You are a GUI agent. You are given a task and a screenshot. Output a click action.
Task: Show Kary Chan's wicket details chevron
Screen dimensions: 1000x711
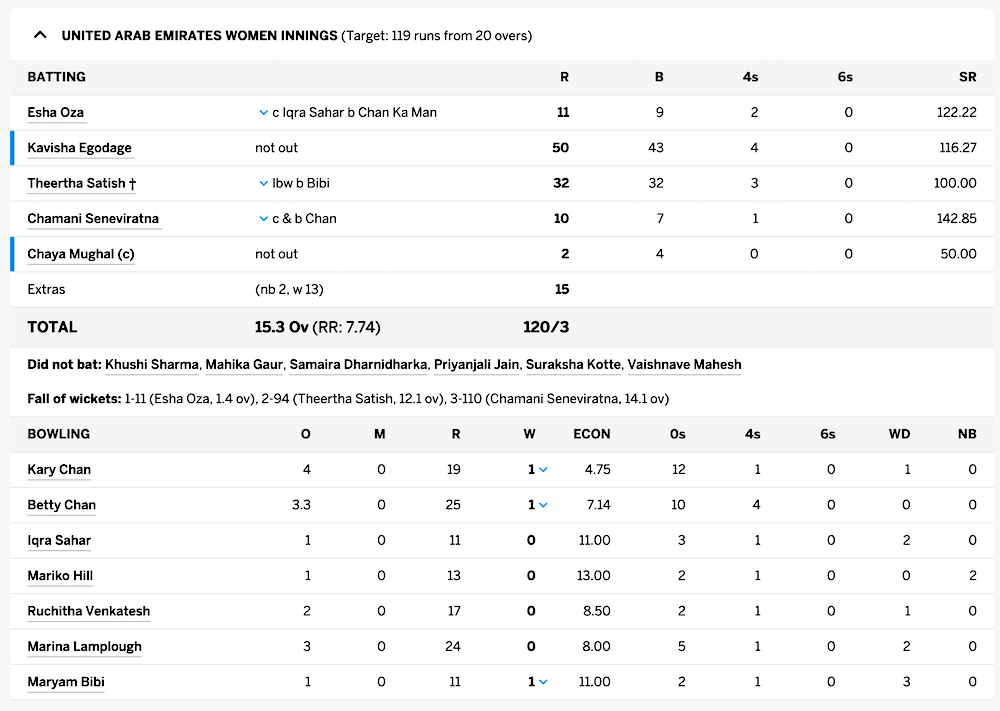tap(543, 470)
